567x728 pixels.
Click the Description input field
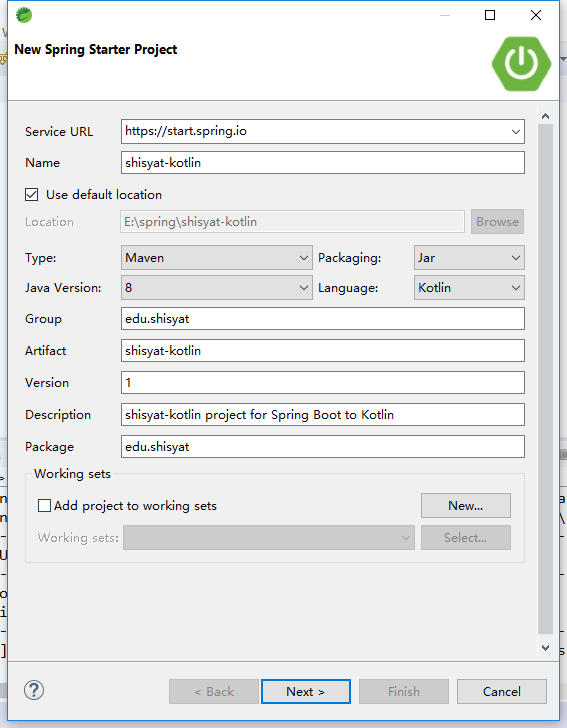pyautogui.click(x=323, y=415)
